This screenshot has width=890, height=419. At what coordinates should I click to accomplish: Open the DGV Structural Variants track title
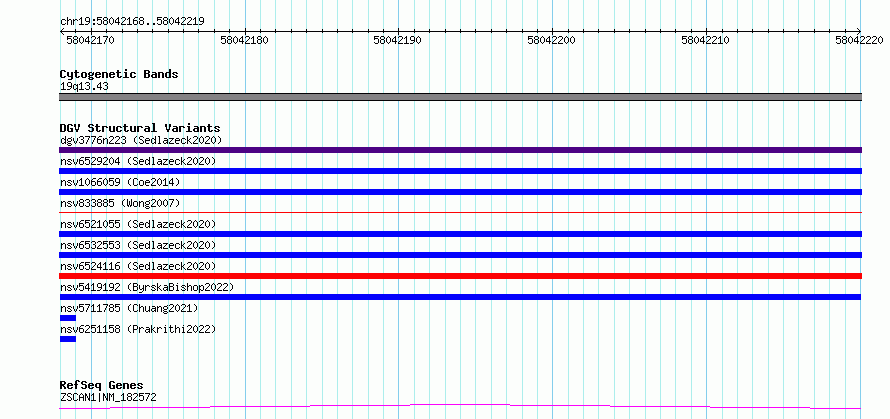pyautogui.click(x=140, y=128)
